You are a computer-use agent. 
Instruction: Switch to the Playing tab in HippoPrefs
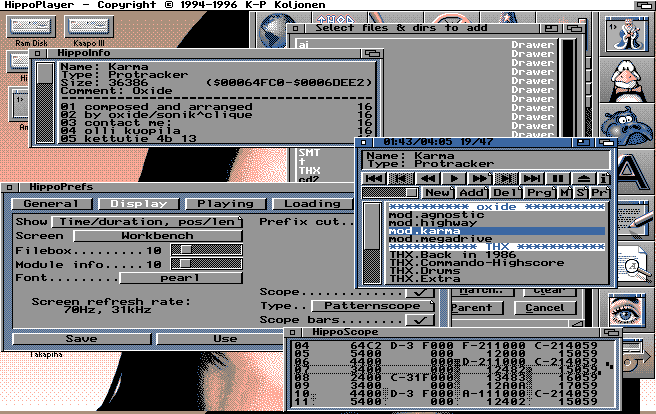tap(225, 204)
